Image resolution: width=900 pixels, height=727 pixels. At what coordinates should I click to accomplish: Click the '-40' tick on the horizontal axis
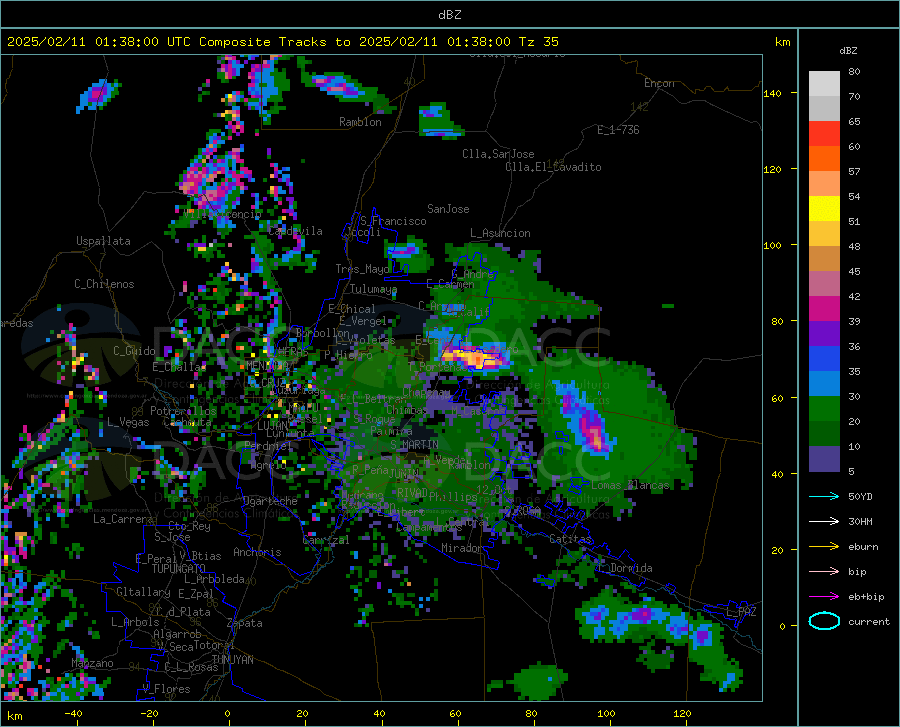pyautogui.click(x=73, y=713)
